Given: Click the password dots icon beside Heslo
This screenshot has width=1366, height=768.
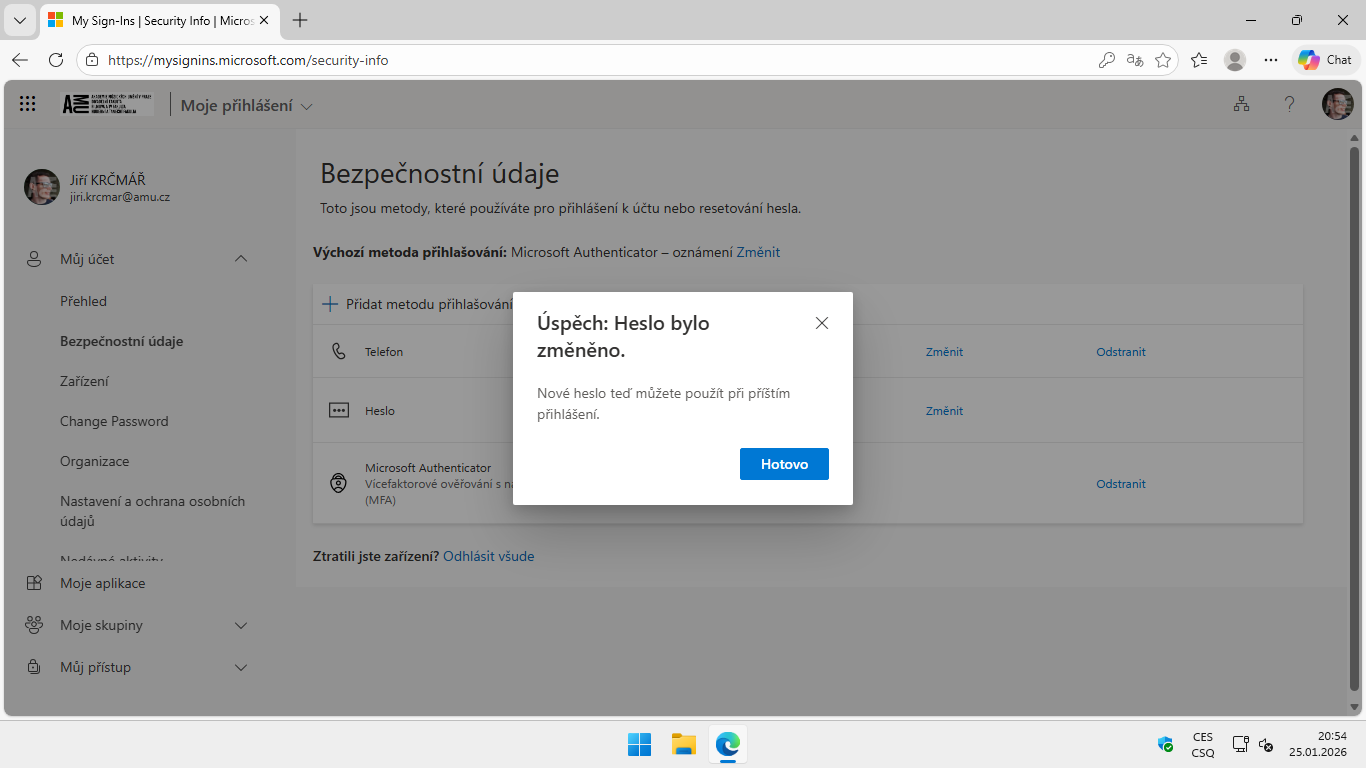Looking at the screenshot, I should (336, 410).
